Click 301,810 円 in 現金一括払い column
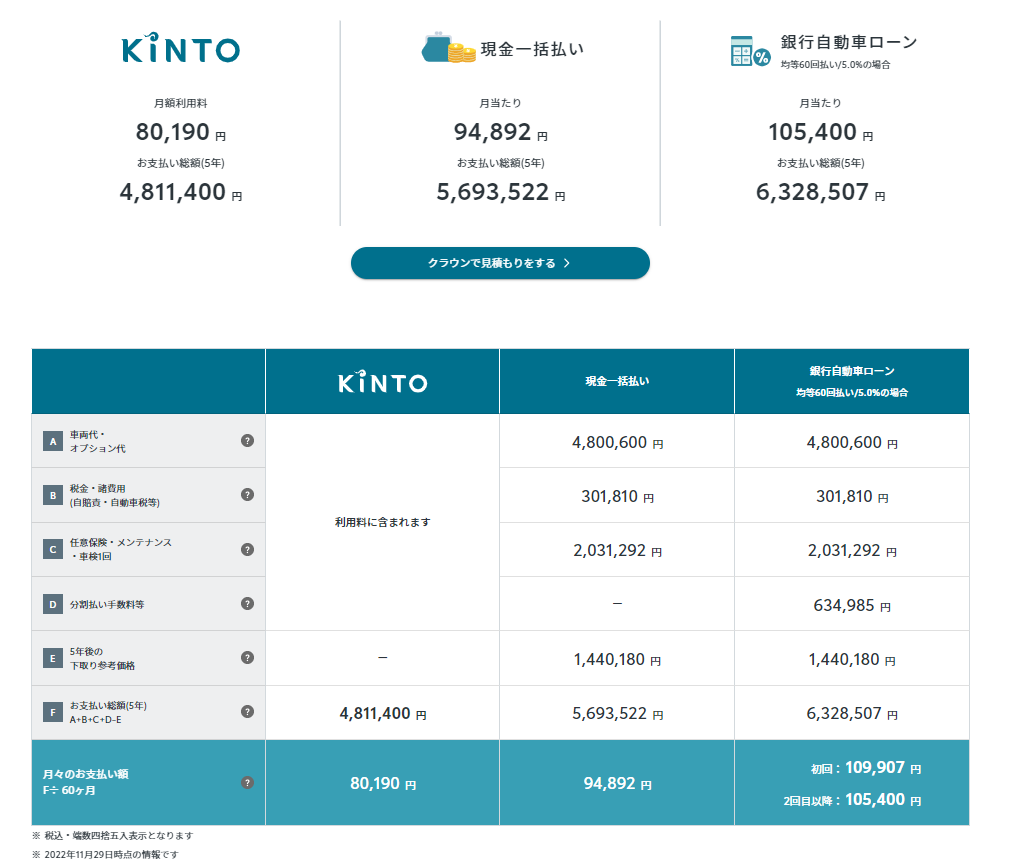 tap(617, 496)
